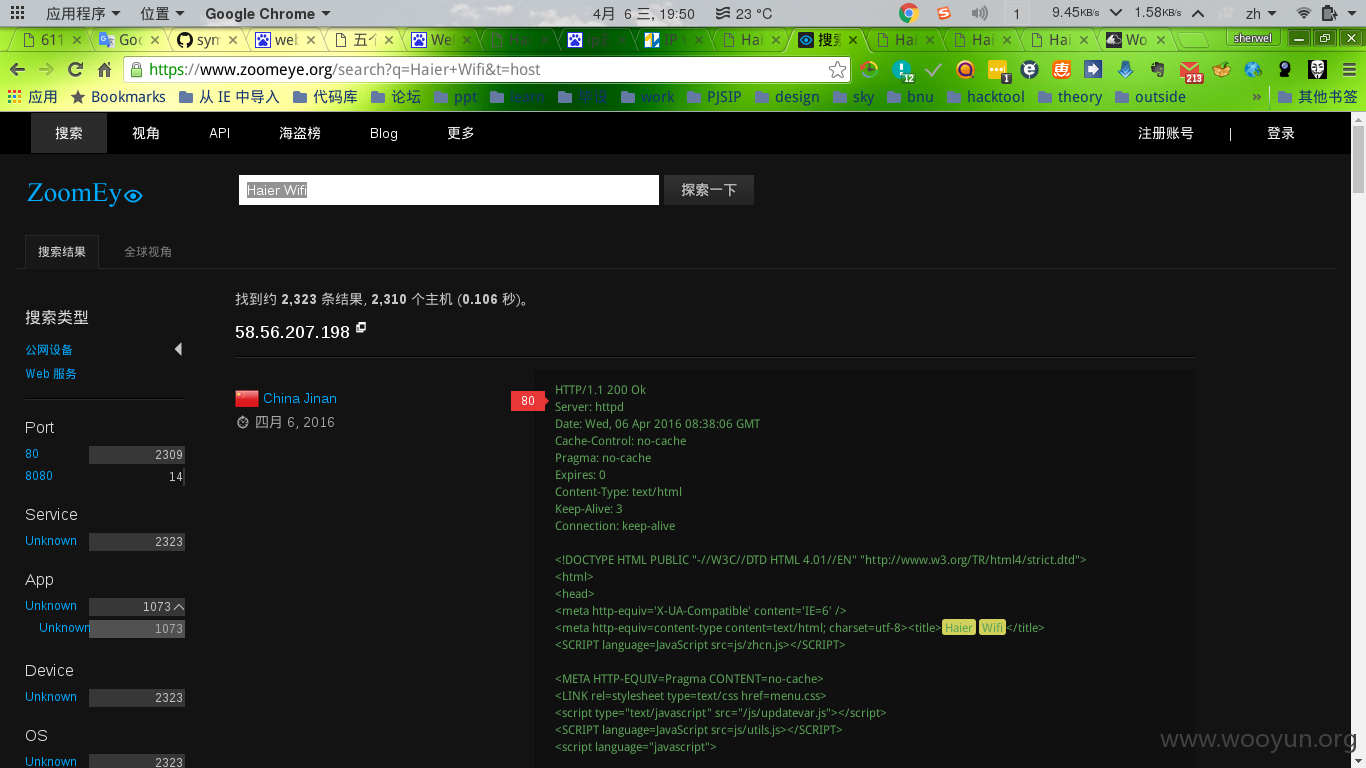Open the round IE-tab extension icon
This screenshot has width=1366, height=768.
pos(1029,70)
